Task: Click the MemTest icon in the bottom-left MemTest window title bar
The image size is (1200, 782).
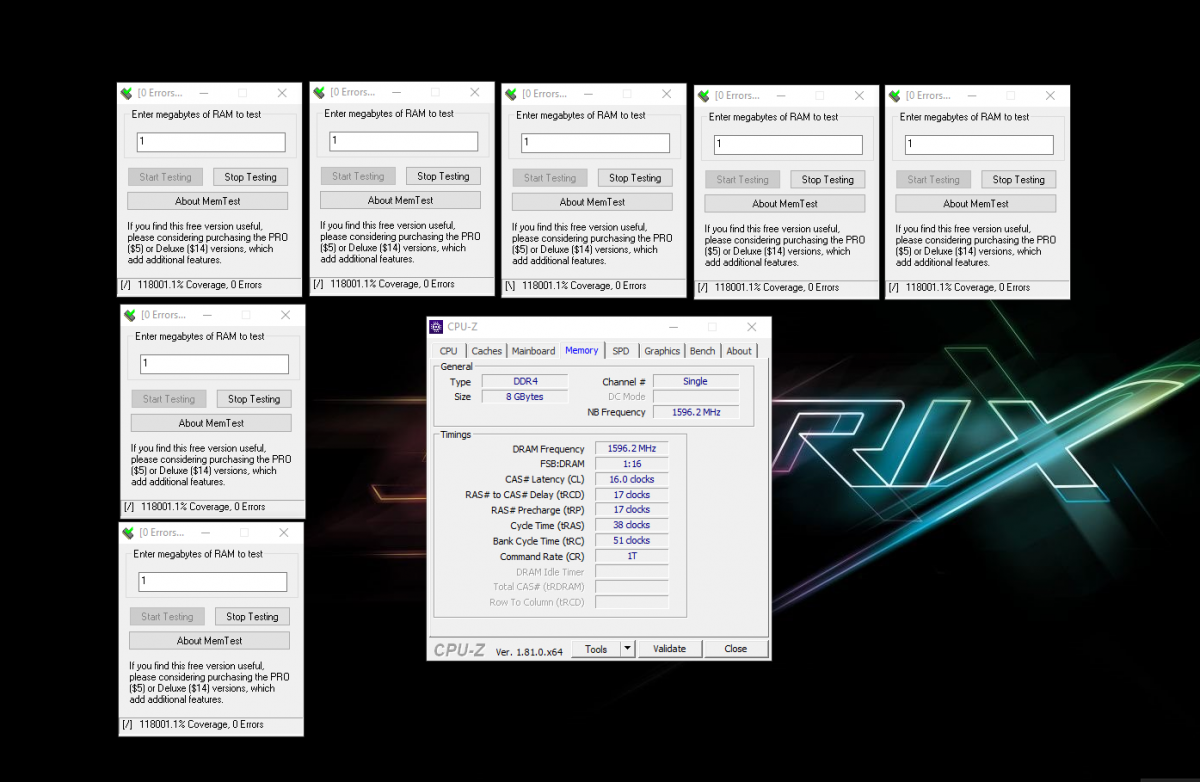Action: [128, 533]
